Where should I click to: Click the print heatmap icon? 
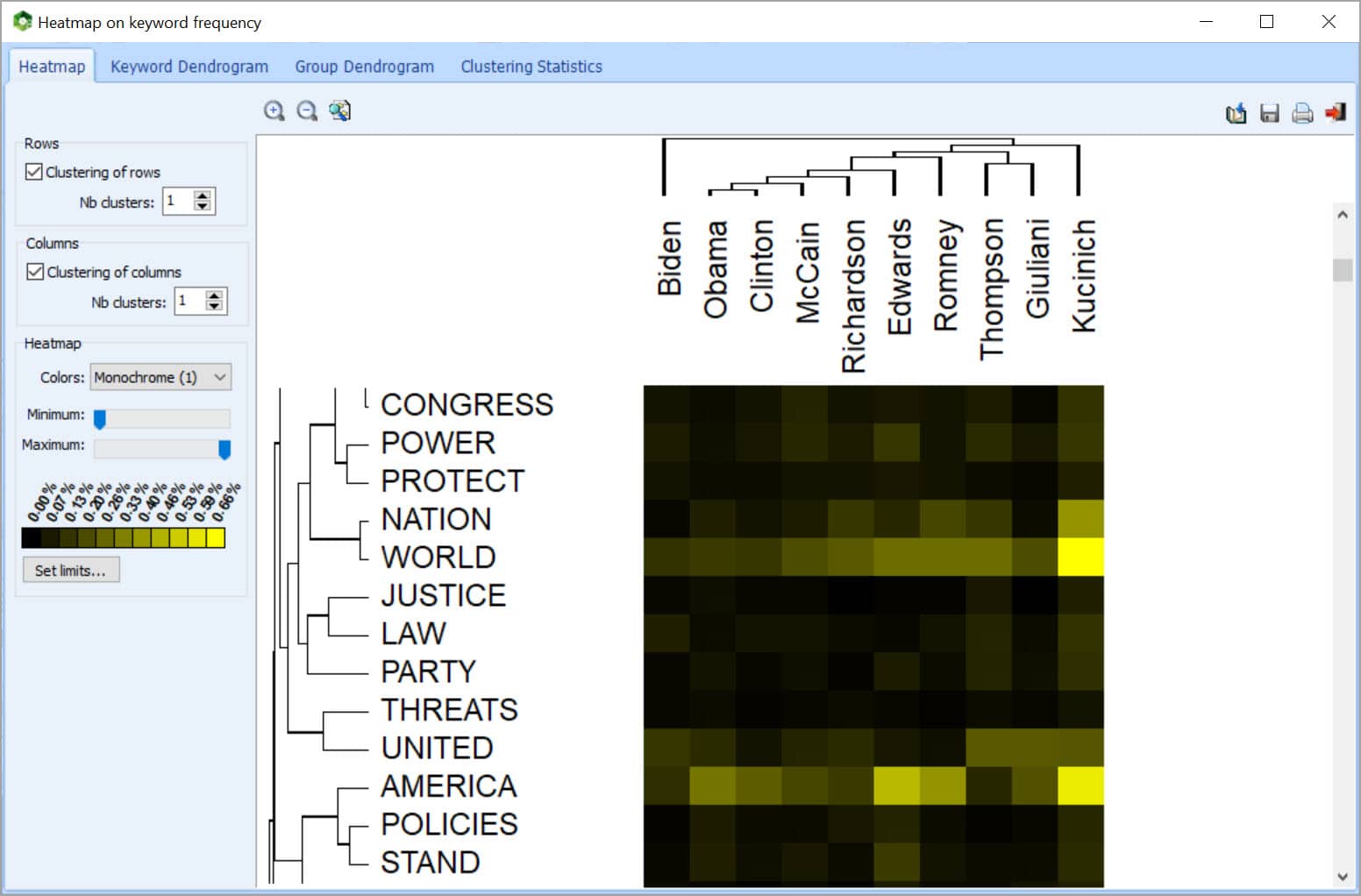[1302, 113]
